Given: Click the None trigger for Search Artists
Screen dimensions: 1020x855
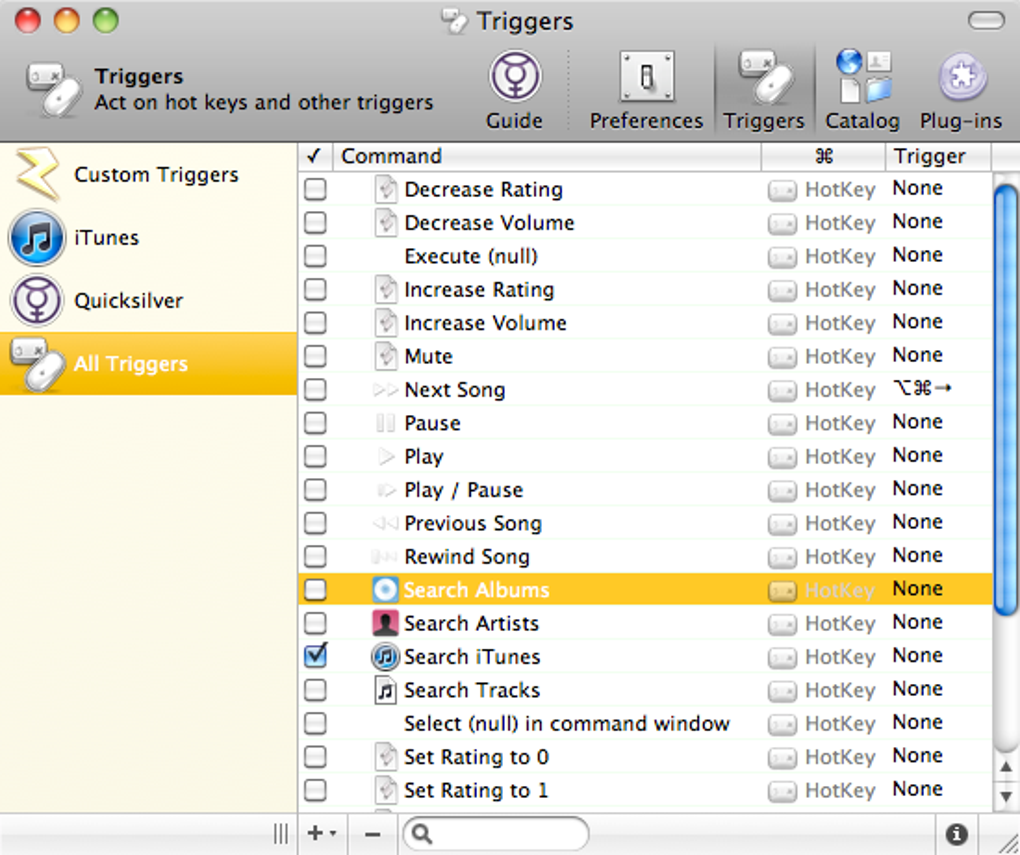Looking at the screenshot, I should pos(918,622).
